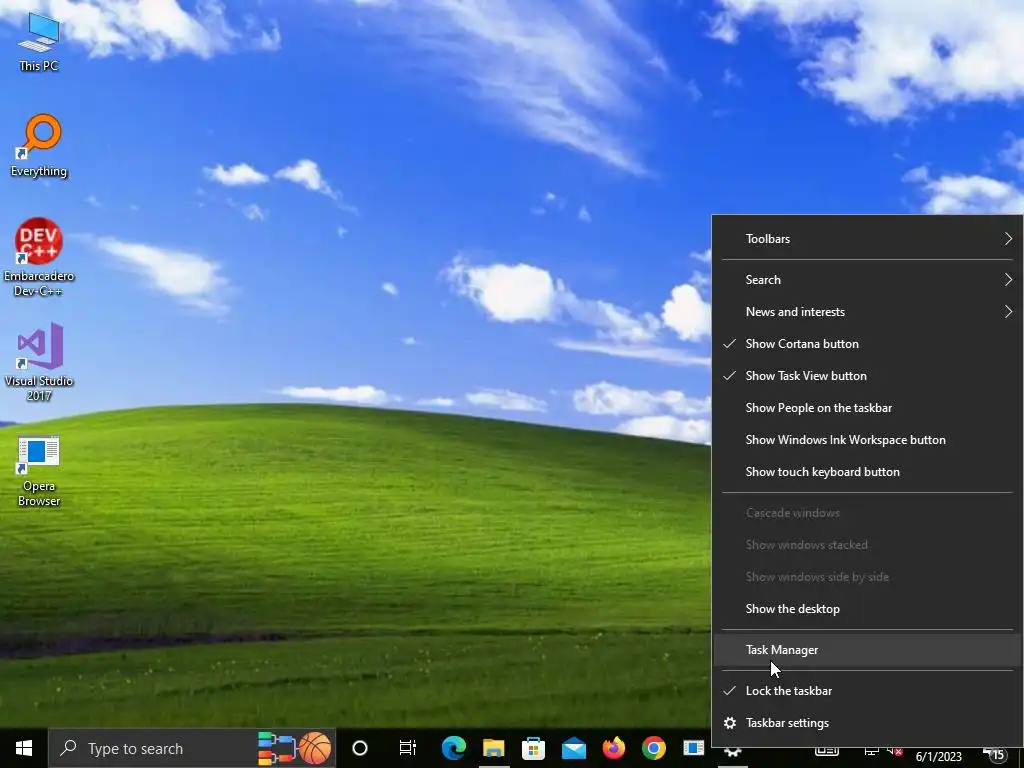Launch Firefox from the taskbar

(613, 748)
